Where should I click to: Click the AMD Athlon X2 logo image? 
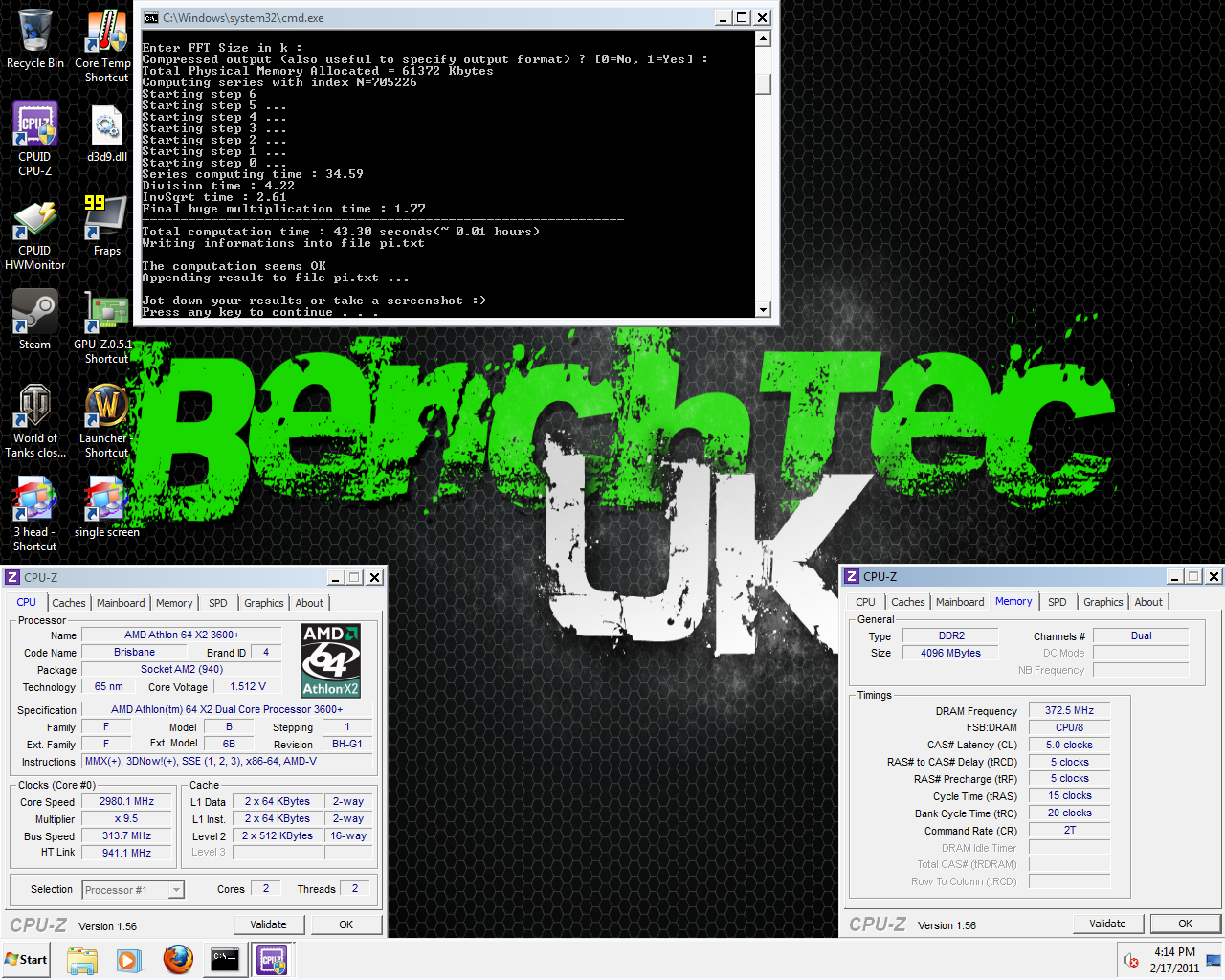pos(330,660)
